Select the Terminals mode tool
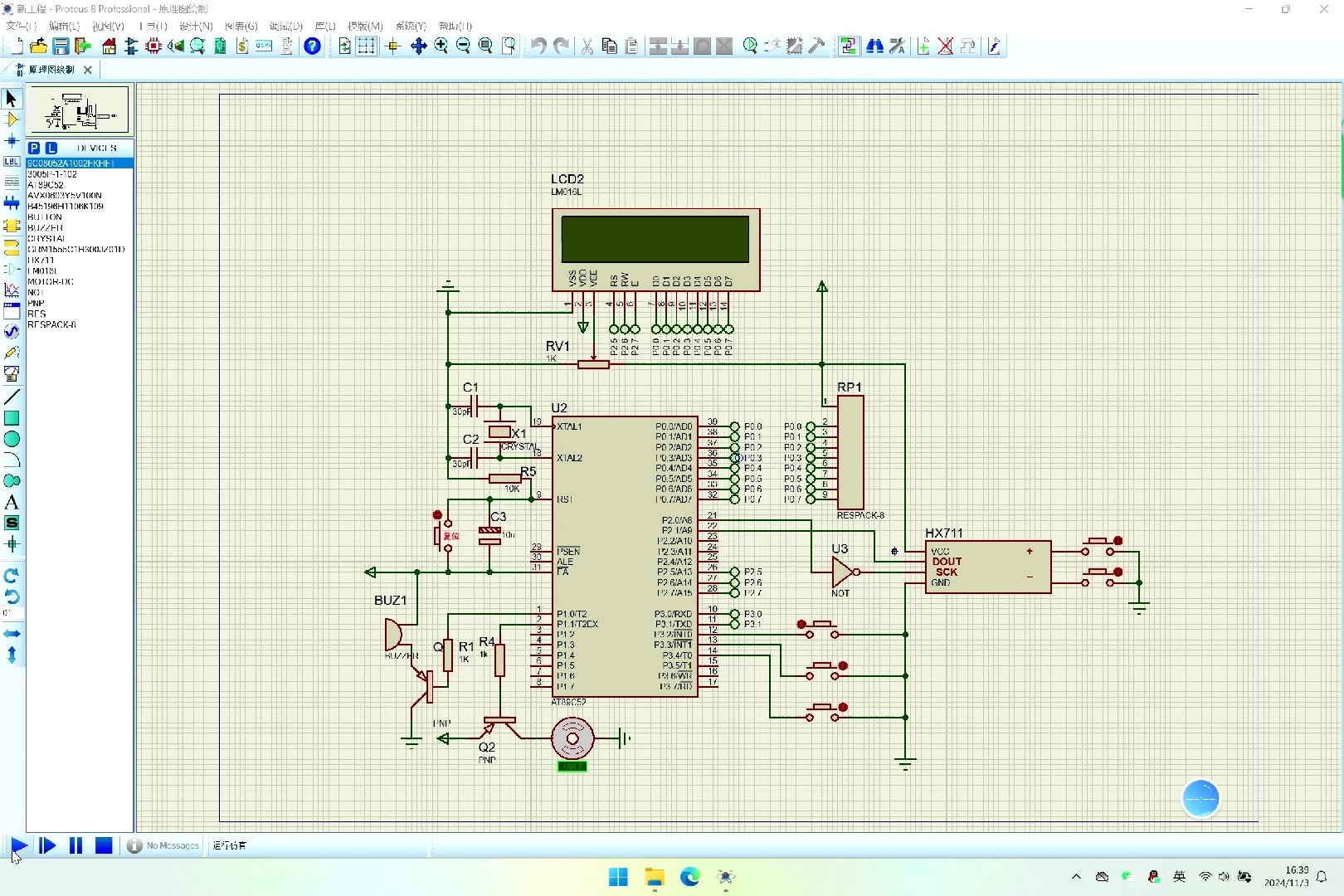 (12, 247)
